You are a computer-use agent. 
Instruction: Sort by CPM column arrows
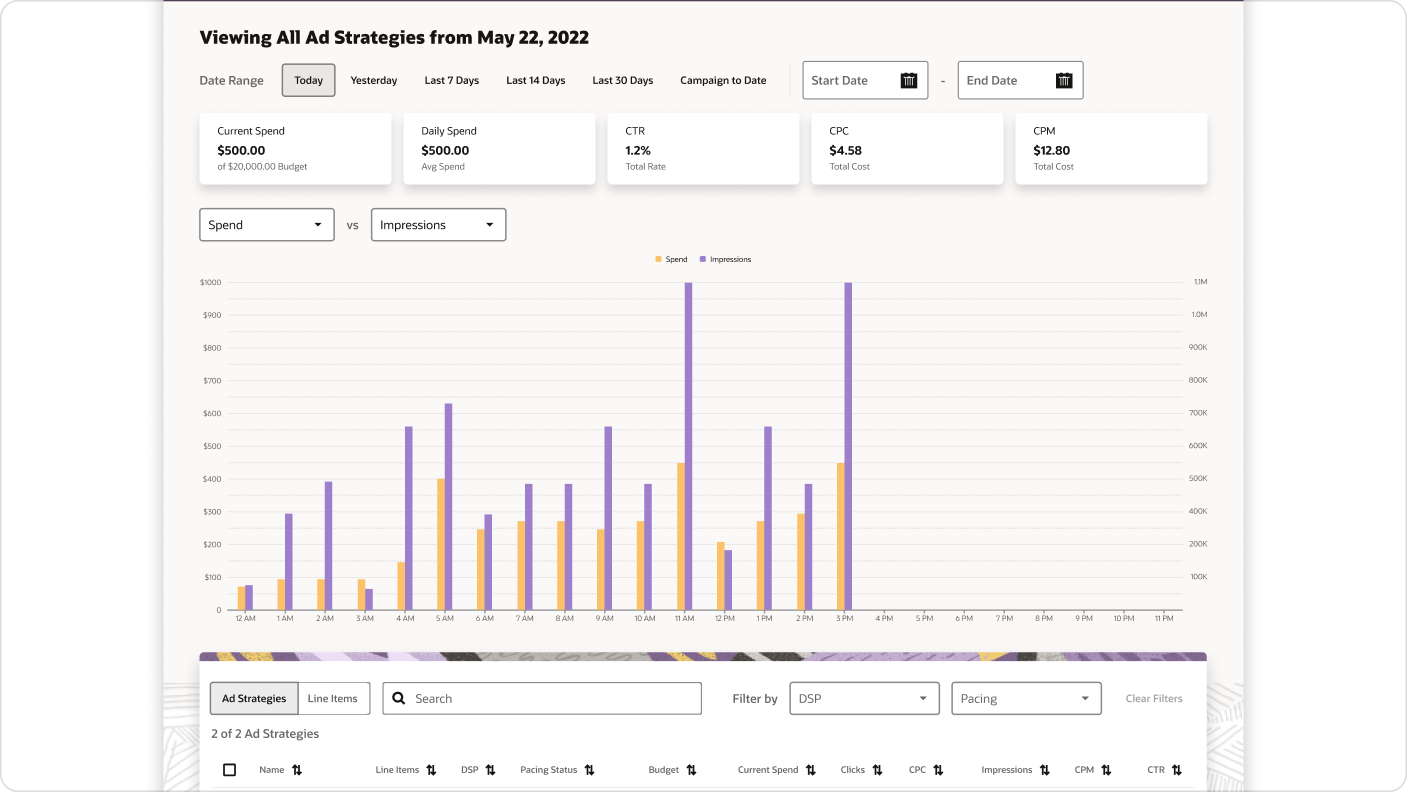click(x=1106, y=770)
